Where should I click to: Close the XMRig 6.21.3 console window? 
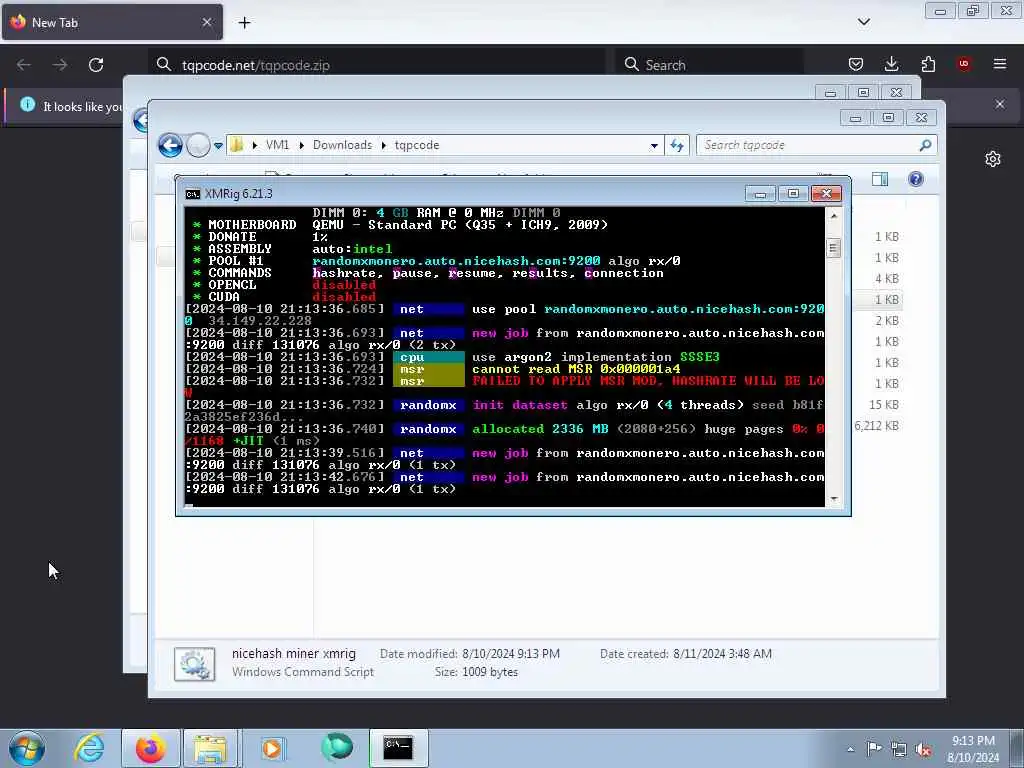(826, 194)
